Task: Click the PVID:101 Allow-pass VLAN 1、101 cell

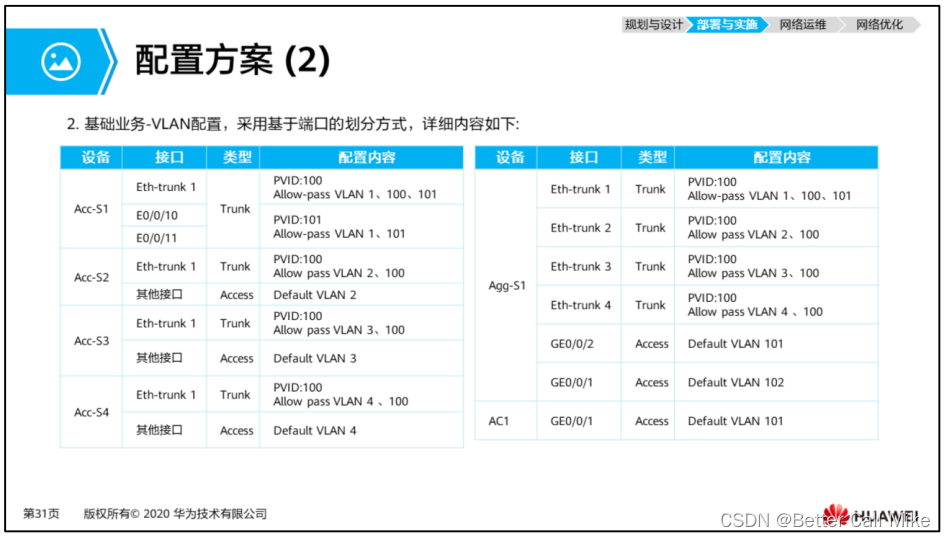Action: [x=362, y=227]
